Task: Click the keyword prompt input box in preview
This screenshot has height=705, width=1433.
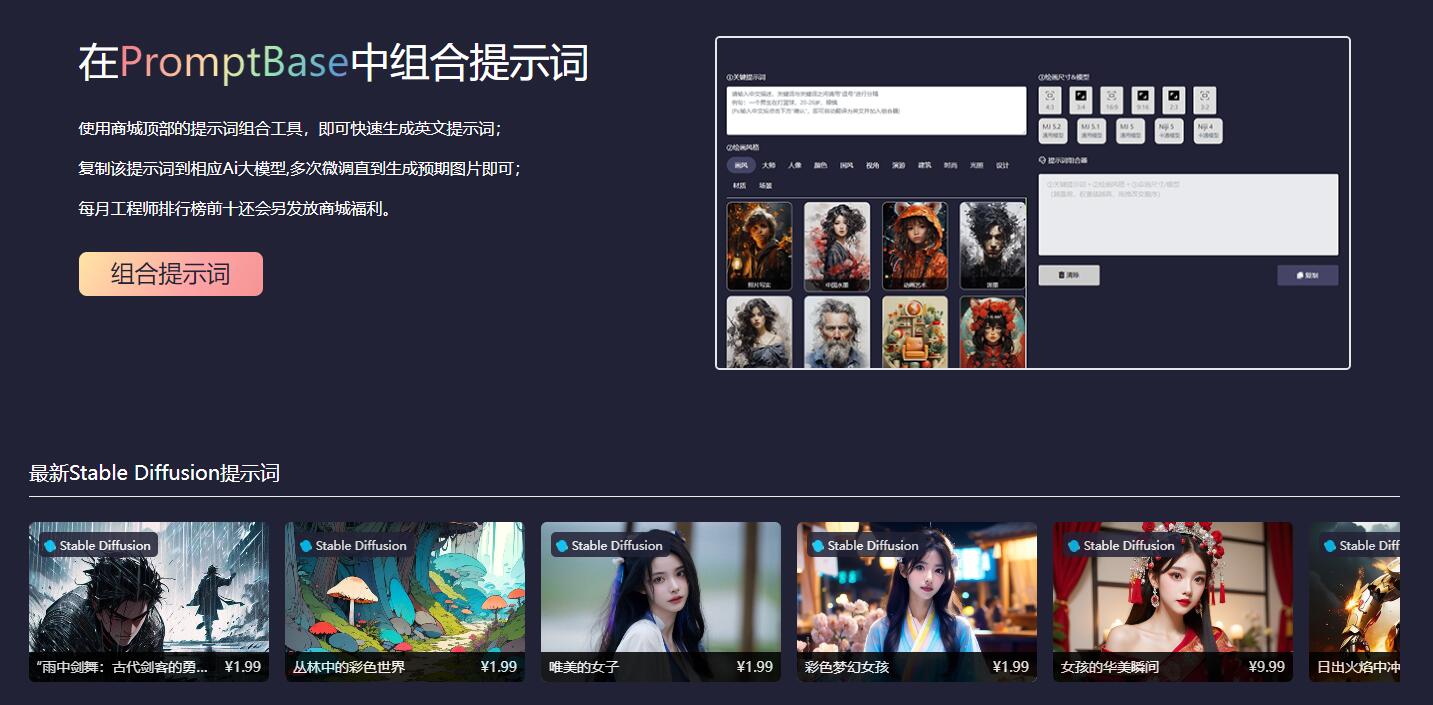Action: pos(877,110)
